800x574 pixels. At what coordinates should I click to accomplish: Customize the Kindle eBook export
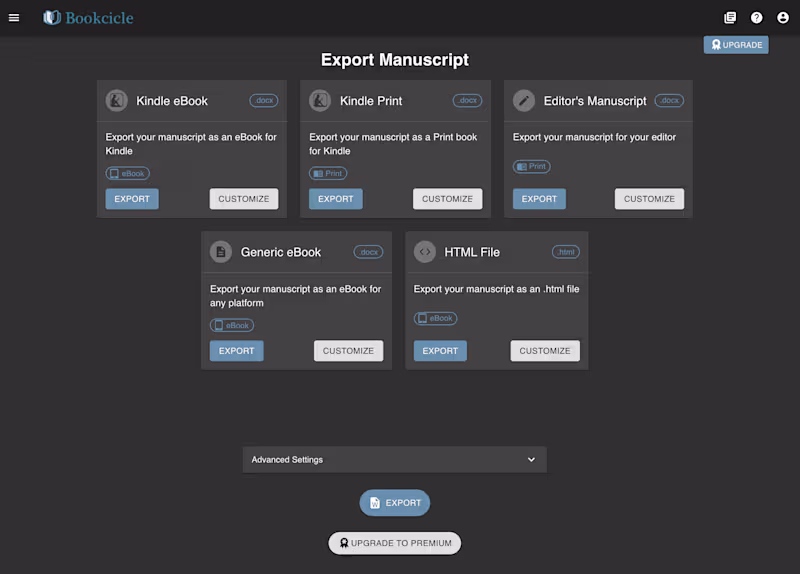(x=244, y=199)
